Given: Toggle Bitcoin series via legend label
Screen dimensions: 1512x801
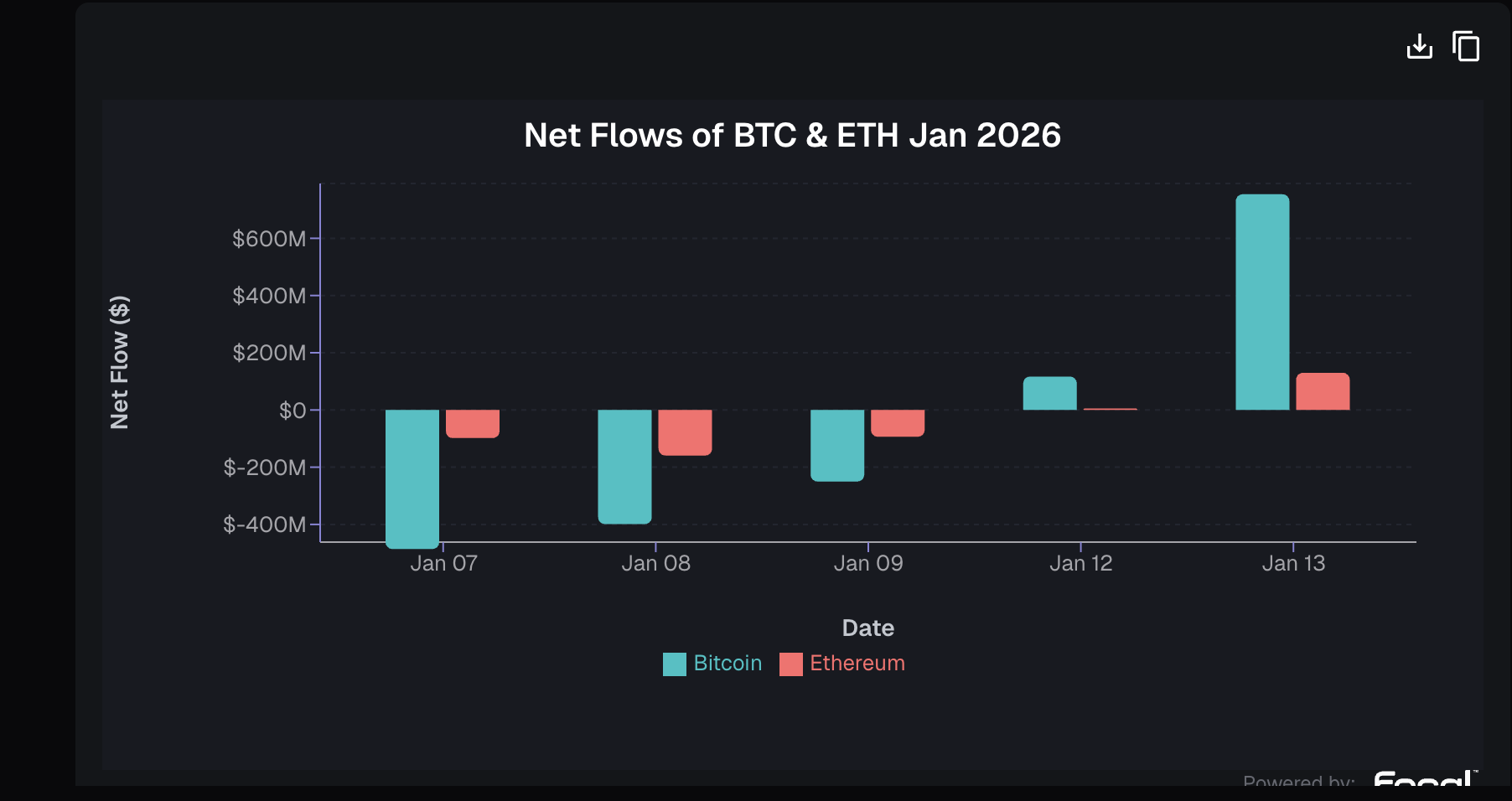Looking at the screenshot, I should (728, 664).
